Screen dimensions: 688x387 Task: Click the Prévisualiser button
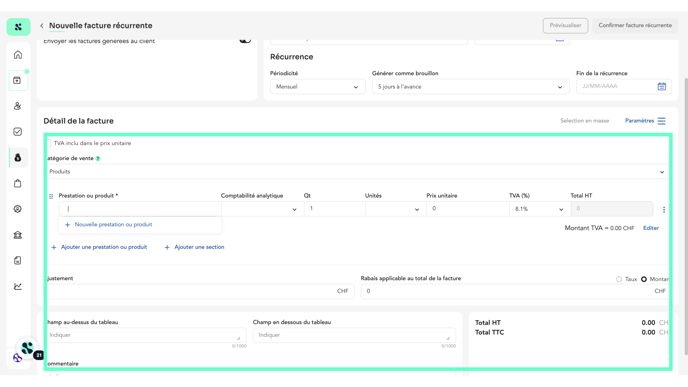point(565,25)
